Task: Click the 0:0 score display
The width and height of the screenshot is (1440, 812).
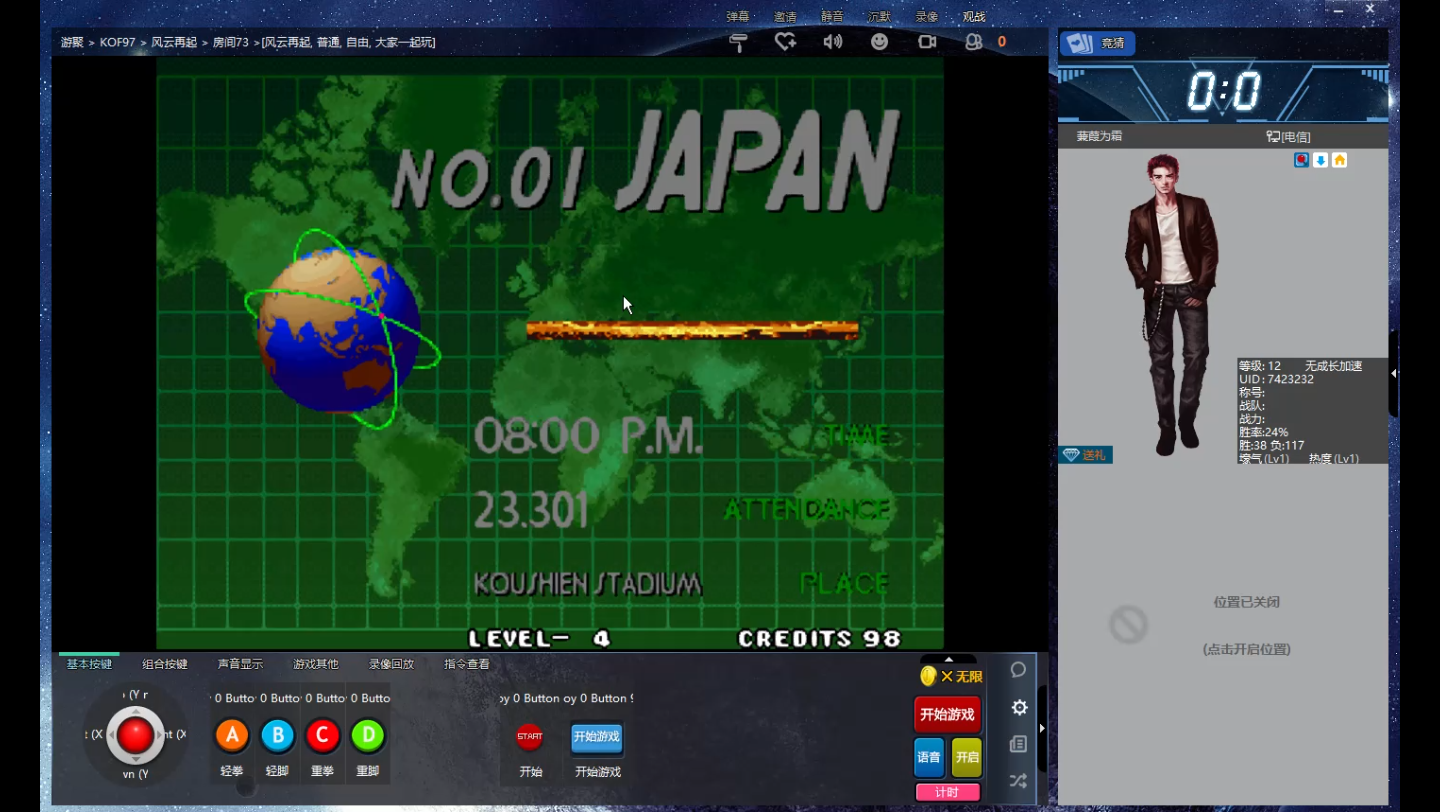Action: [x=1224, y=93]
